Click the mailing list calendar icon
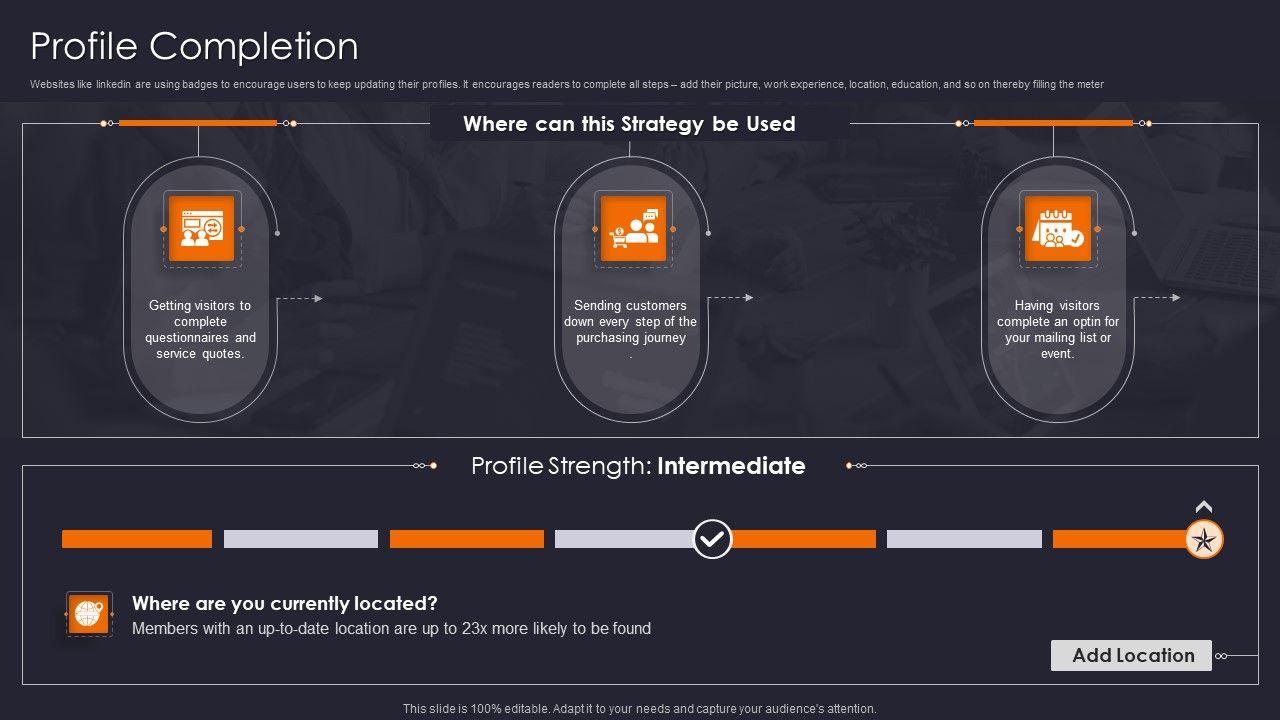 pyautogui.click(x=1057, y=229)
